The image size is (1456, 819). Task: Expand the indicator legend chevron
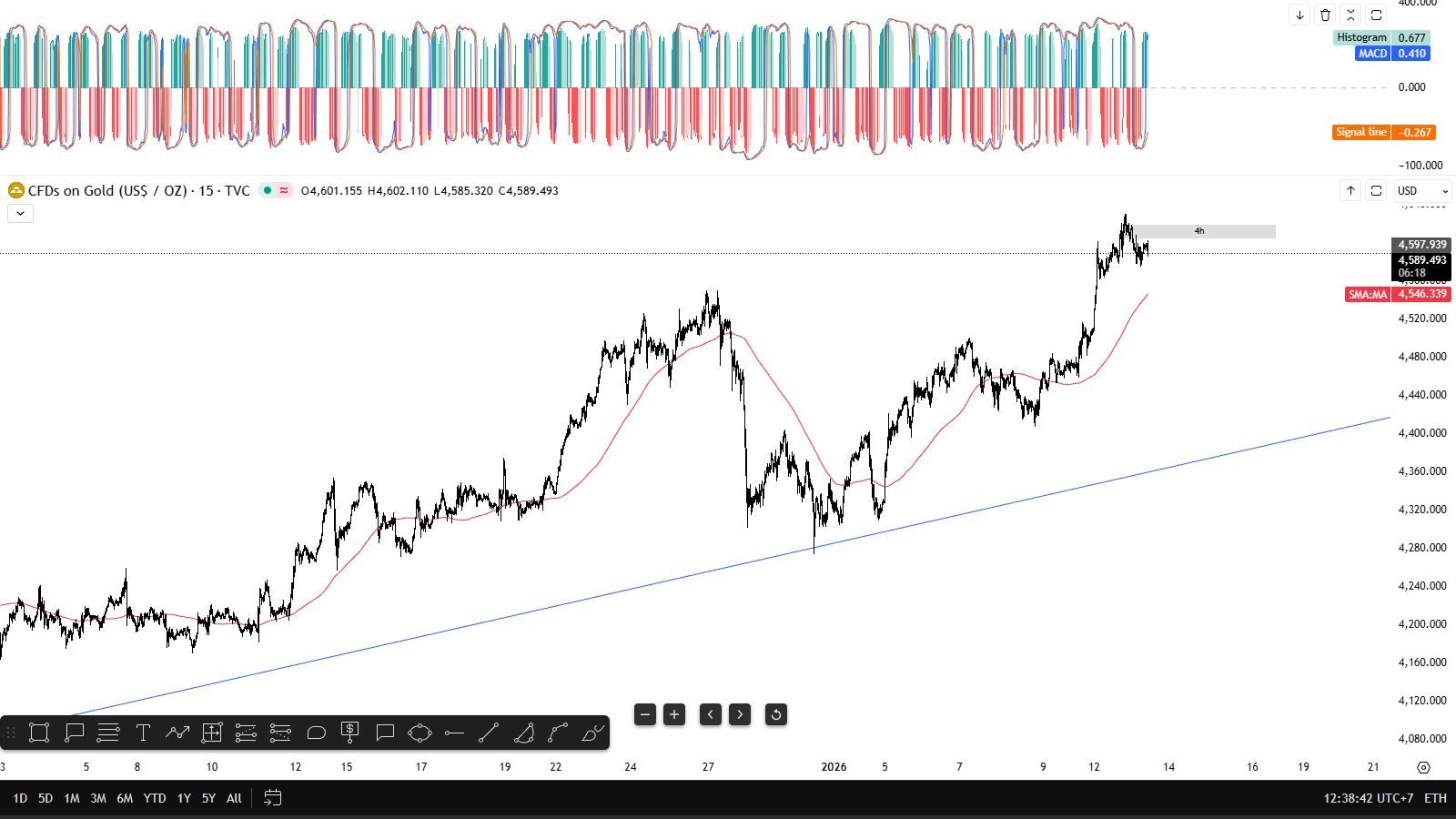[20, 213]
